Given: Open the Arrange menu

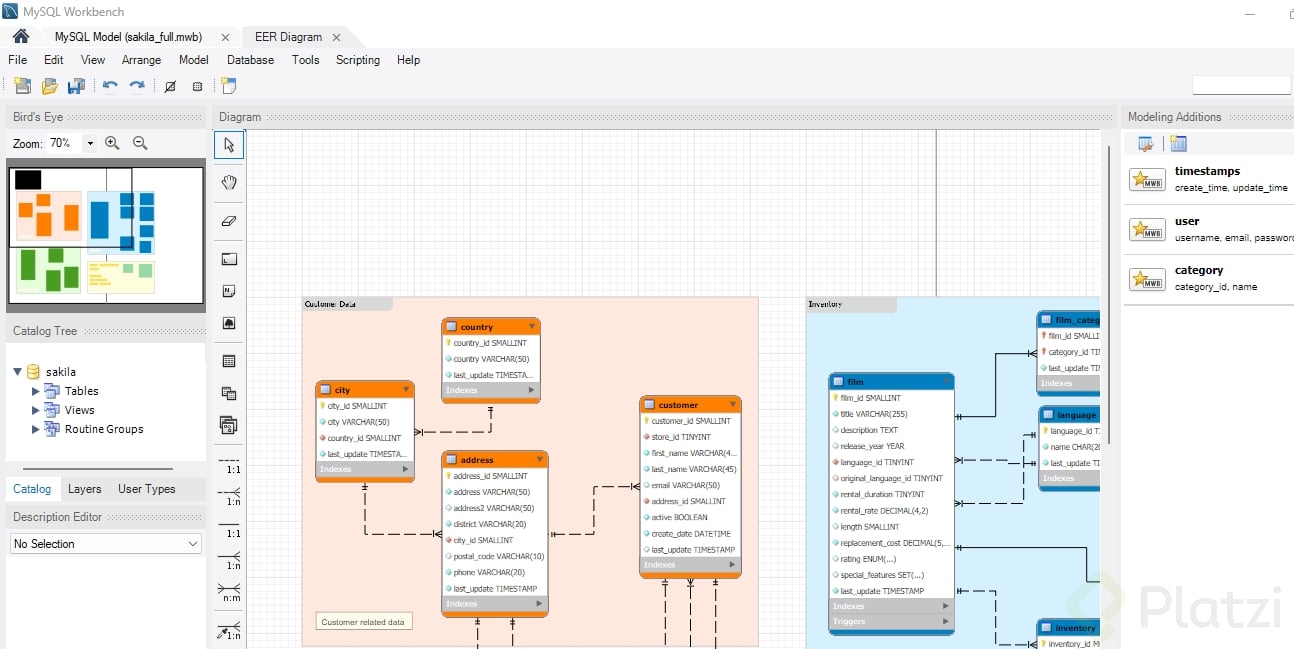Looking at the screenshot, I should point(141,60).
